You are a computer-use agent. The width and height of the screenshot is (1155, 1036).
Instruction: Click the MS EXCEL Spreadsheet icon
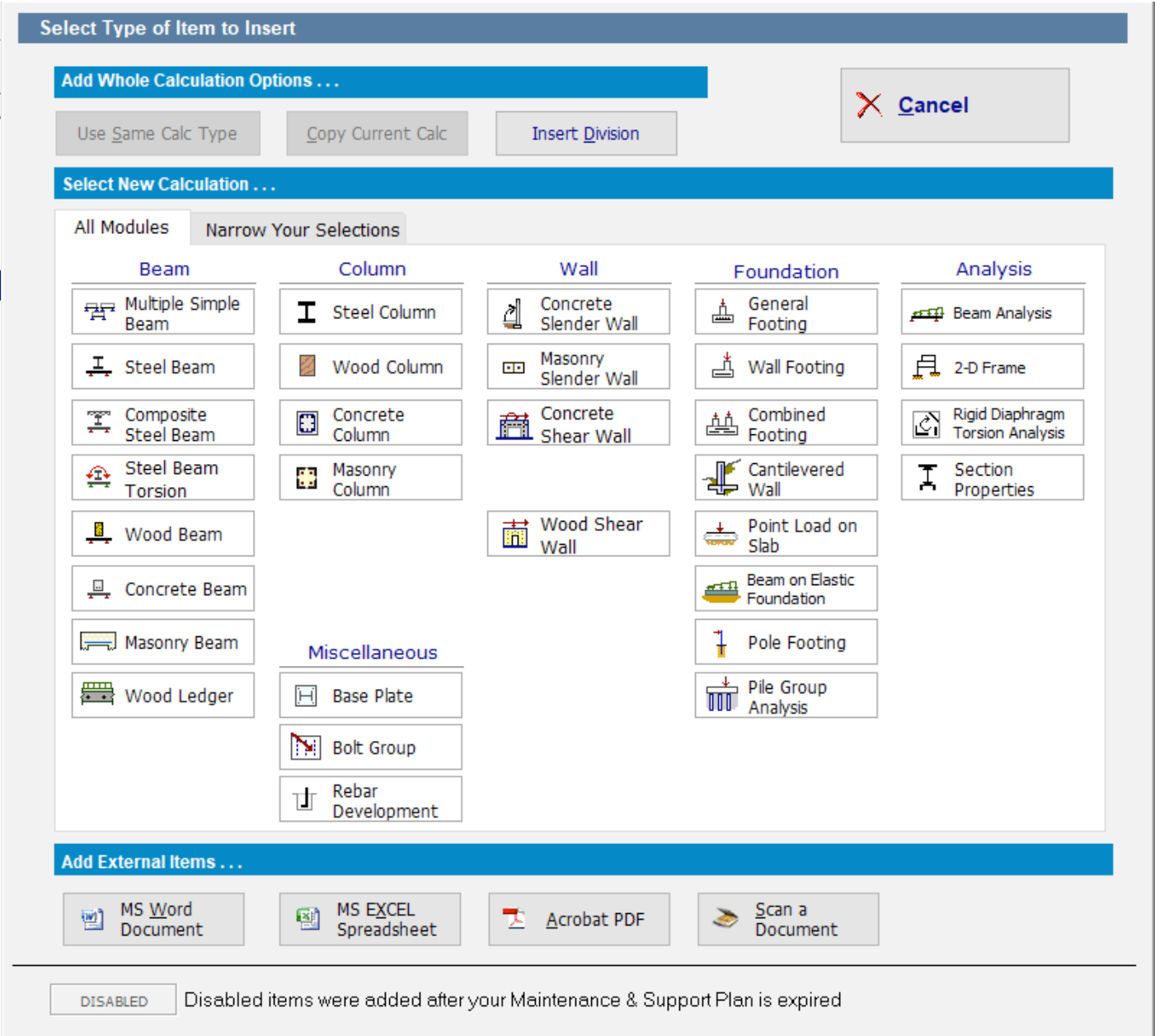308,918
